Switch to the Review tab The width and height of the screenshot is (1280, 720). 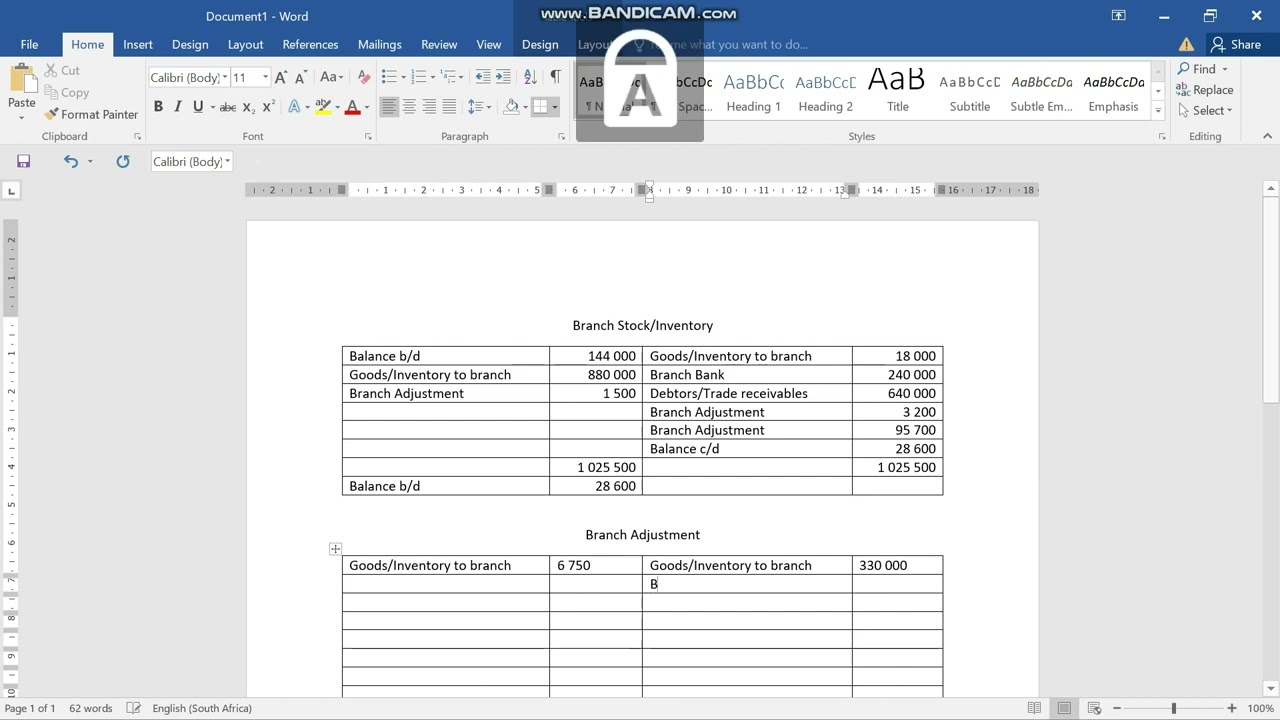[439, 44]
